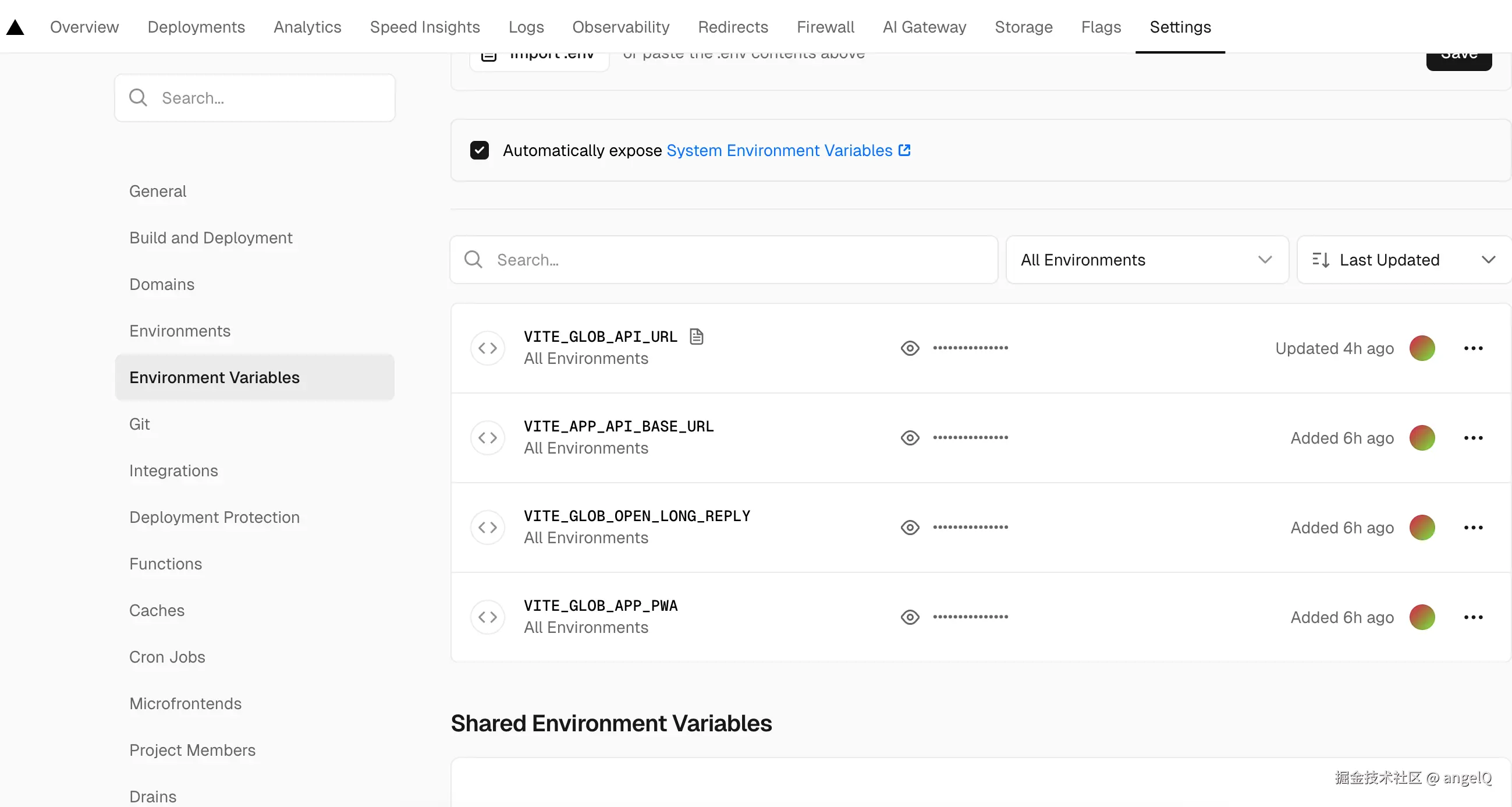Open three-dot menu for VITE_GLOB_API_URL
Viewport: 1512px width, 807px height.
pos(1472,348)
